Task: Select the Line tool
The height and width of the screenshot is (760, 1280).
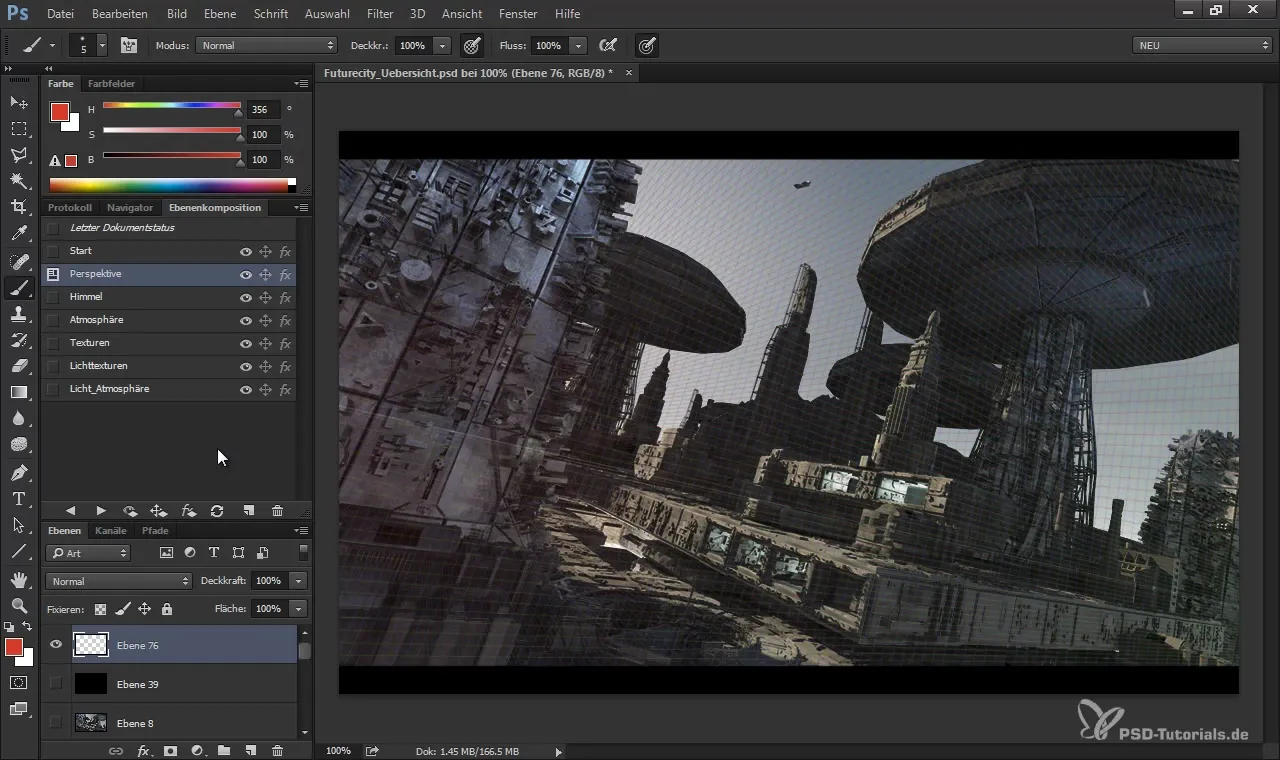Action: point(19,551)
